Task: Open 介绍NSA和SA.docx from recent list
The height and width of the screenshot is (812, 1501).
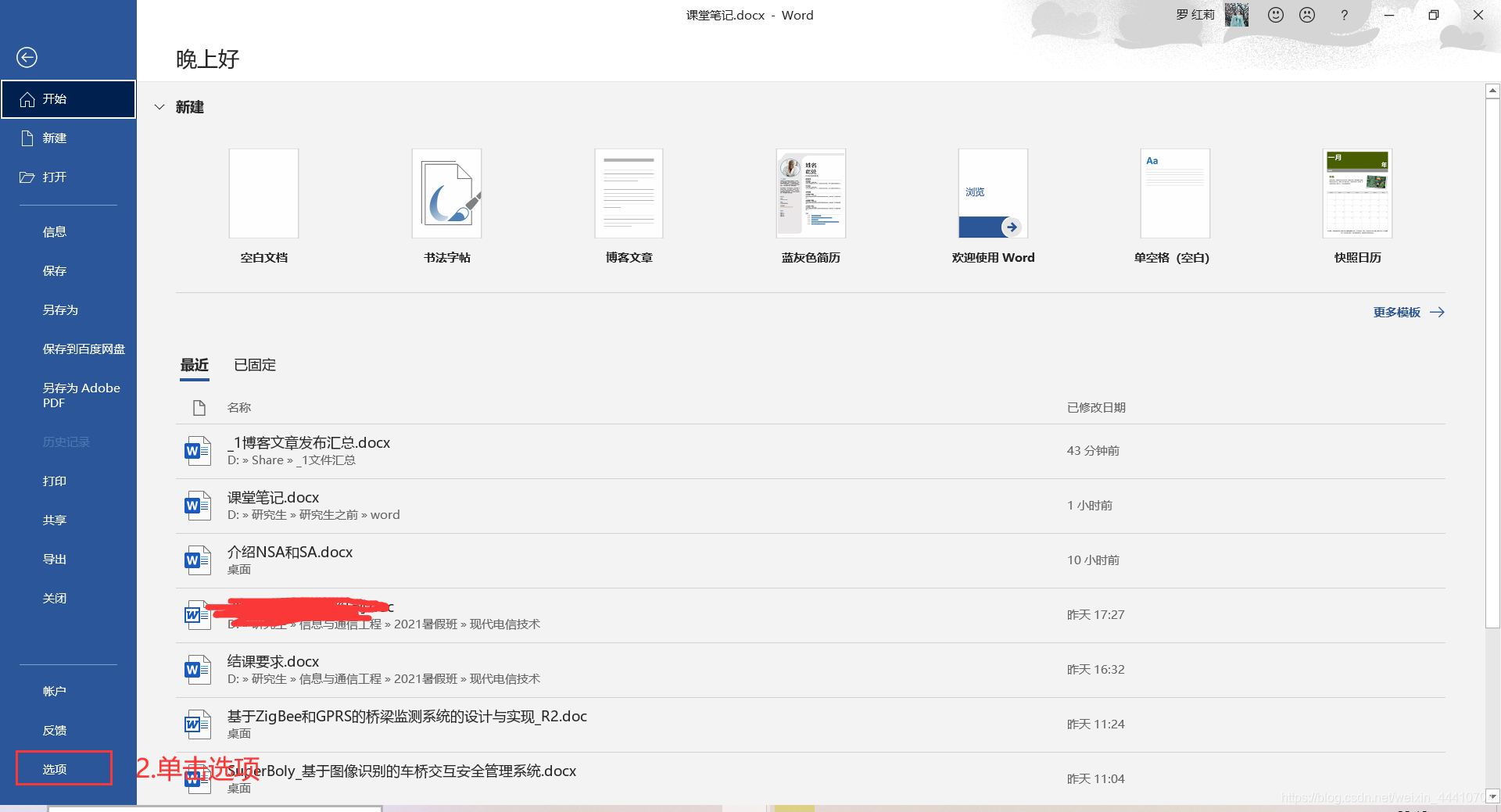Action: coord(810,560)
